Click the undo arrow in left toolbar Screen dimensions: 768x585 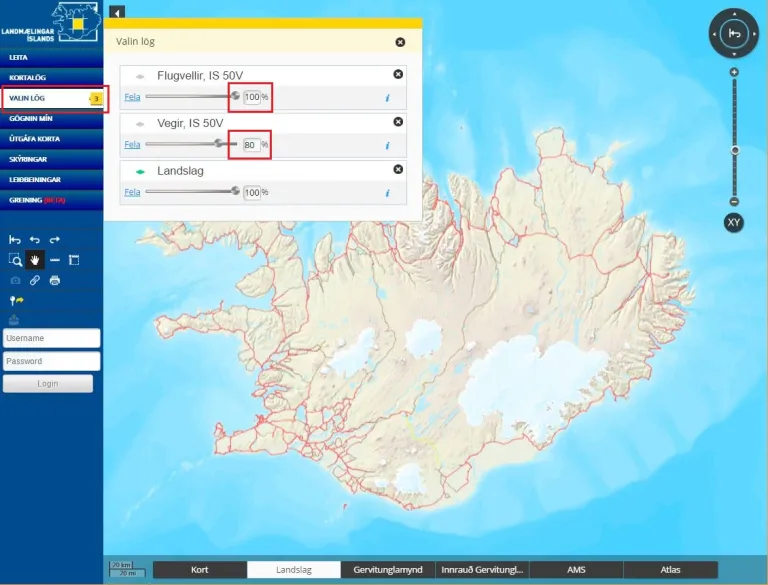(35, 240)
